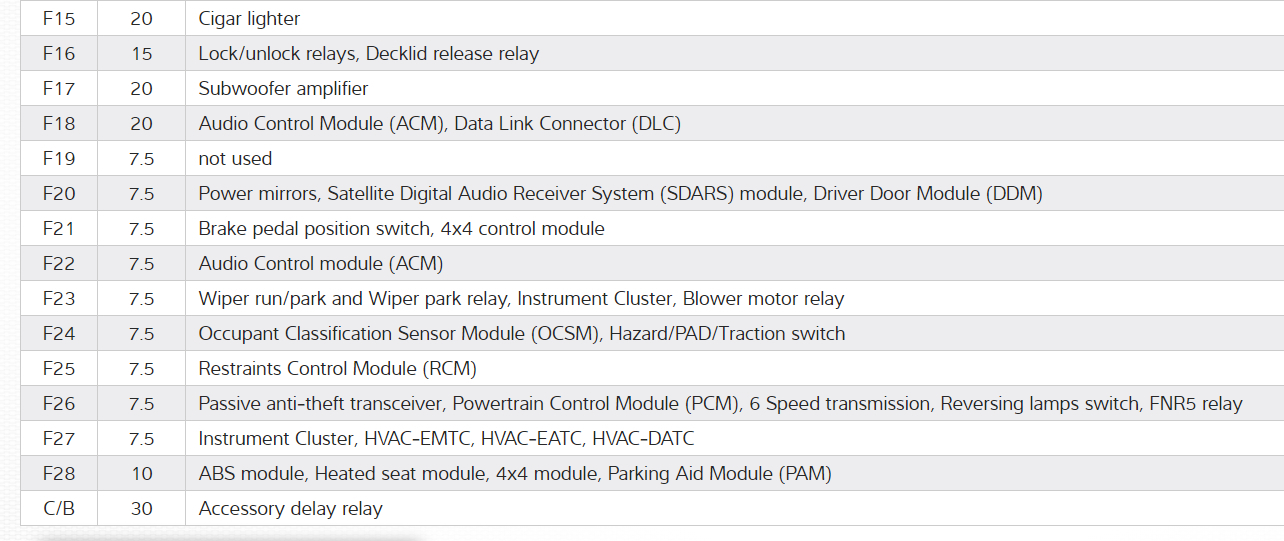Click the F27 Instrument Cluster HVAC description

(446, 439)
